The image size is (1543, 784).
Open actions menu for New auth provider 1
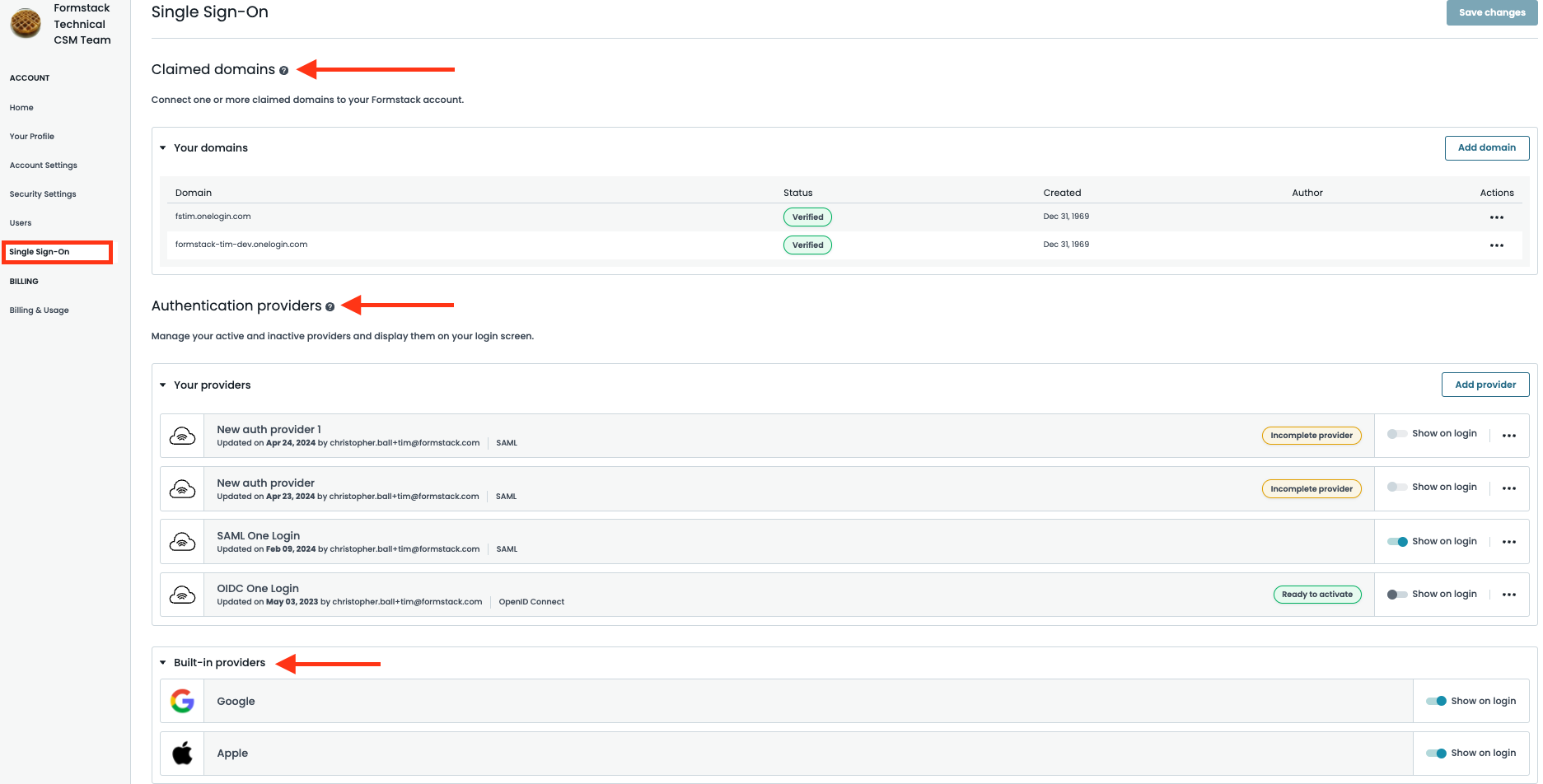click(1509, 435)
